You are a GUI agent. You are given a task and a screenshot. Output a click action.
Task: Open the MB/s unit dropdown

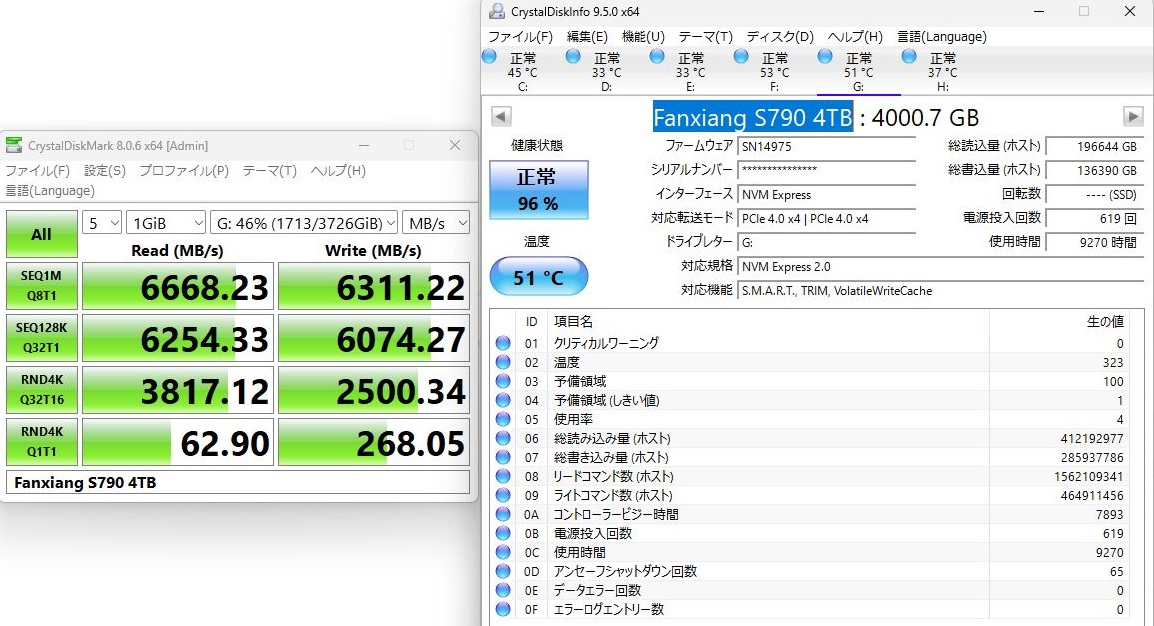point(436,223)
